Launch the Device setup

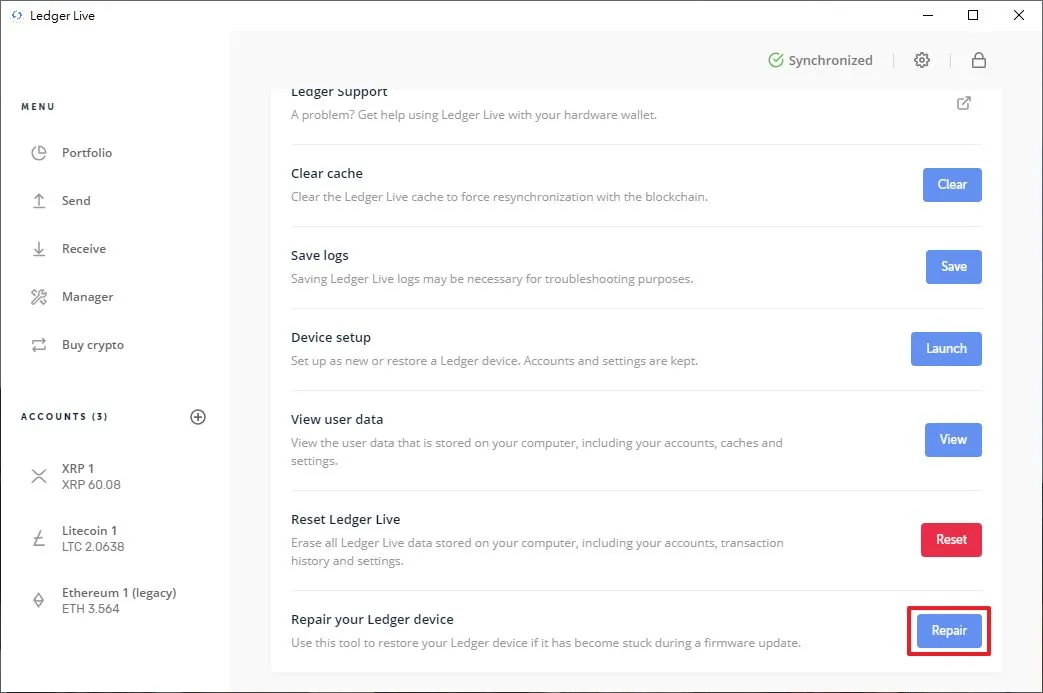click(946, 348)
